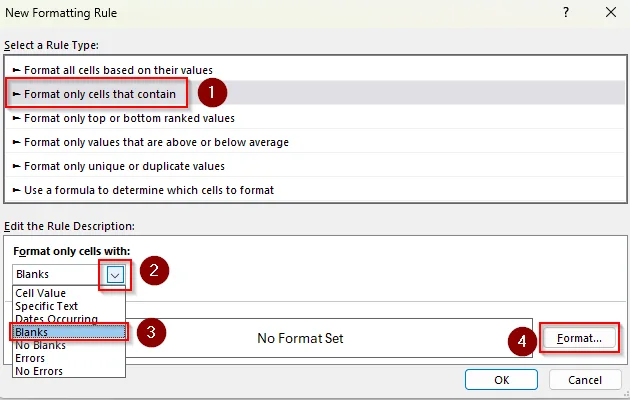Choose 'Use a formula to determine which cells to format'
630x400 pixels.
tap(315, 190)
